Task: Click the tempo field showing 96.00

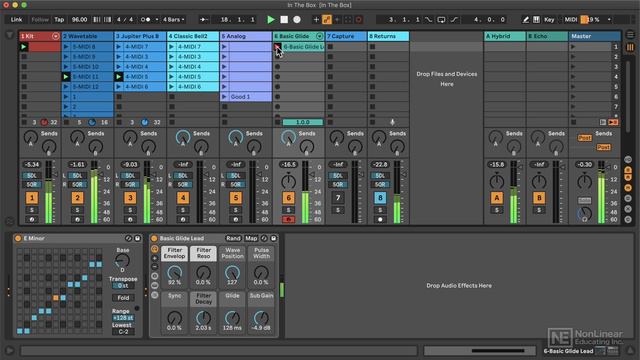Action: (80, 19)
